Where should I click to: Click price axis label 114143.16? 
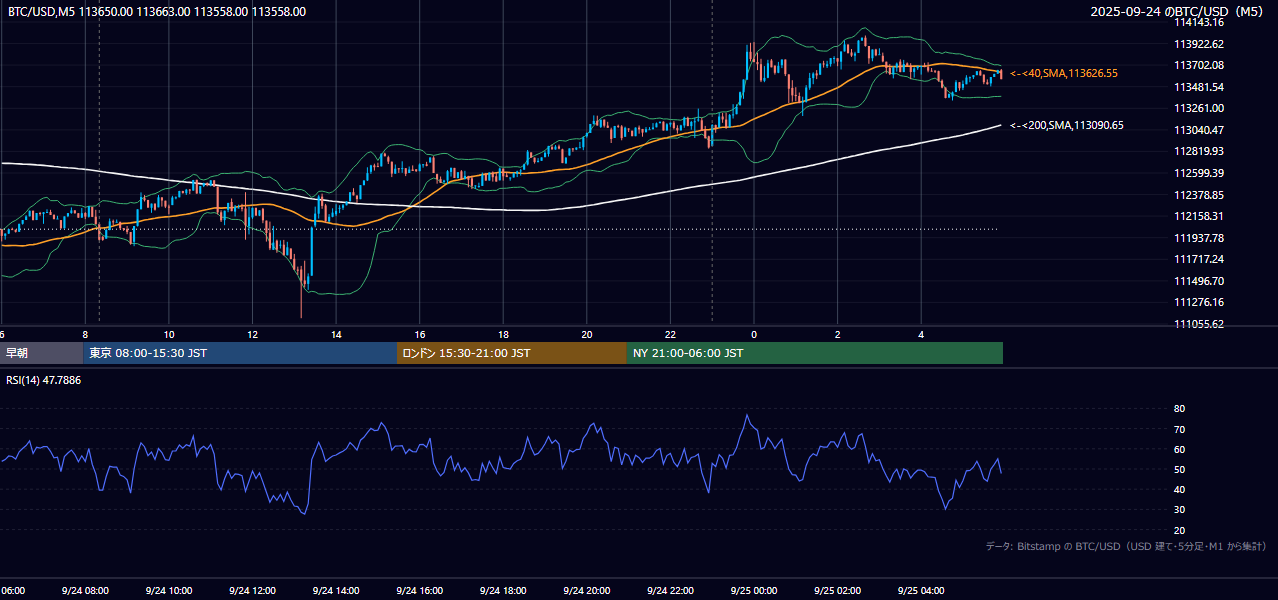tap(1199, 22)
